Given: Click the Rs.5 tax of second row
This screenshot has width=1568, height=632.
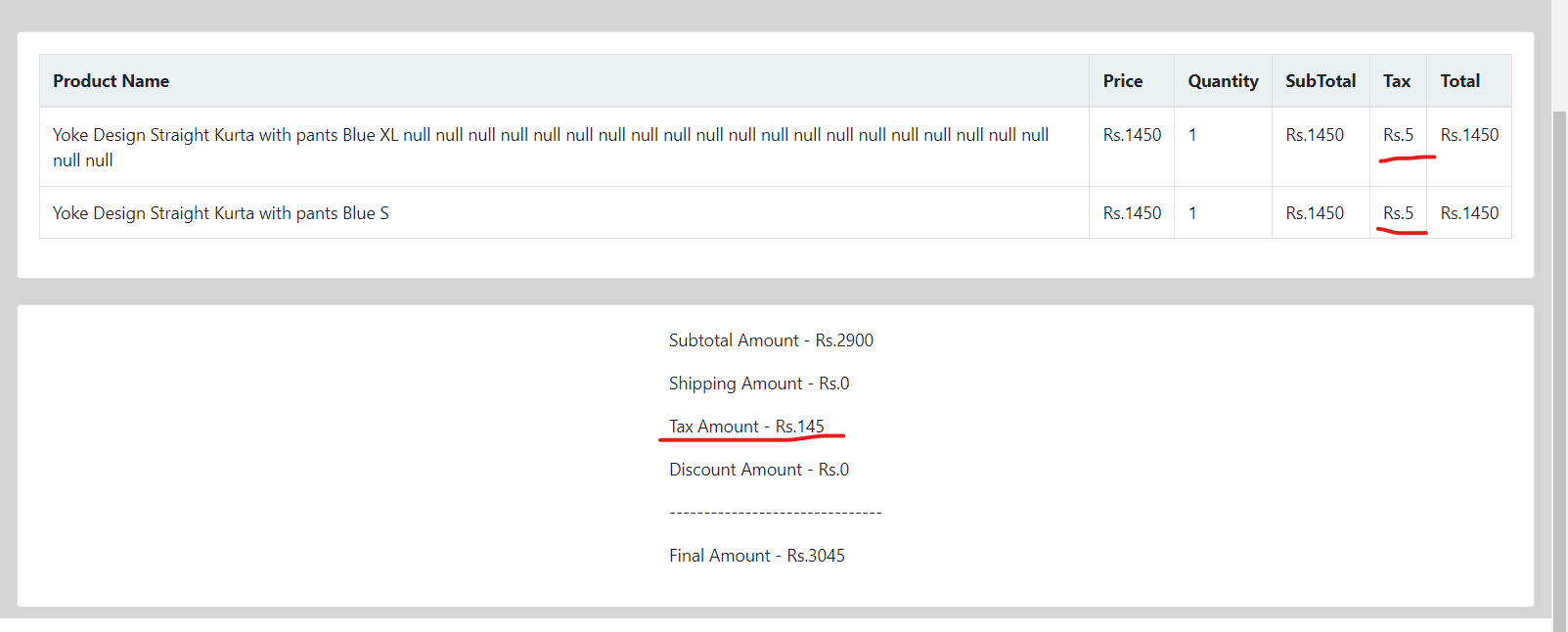Looking at the screenshot, I should click(x=1398, y=213).
